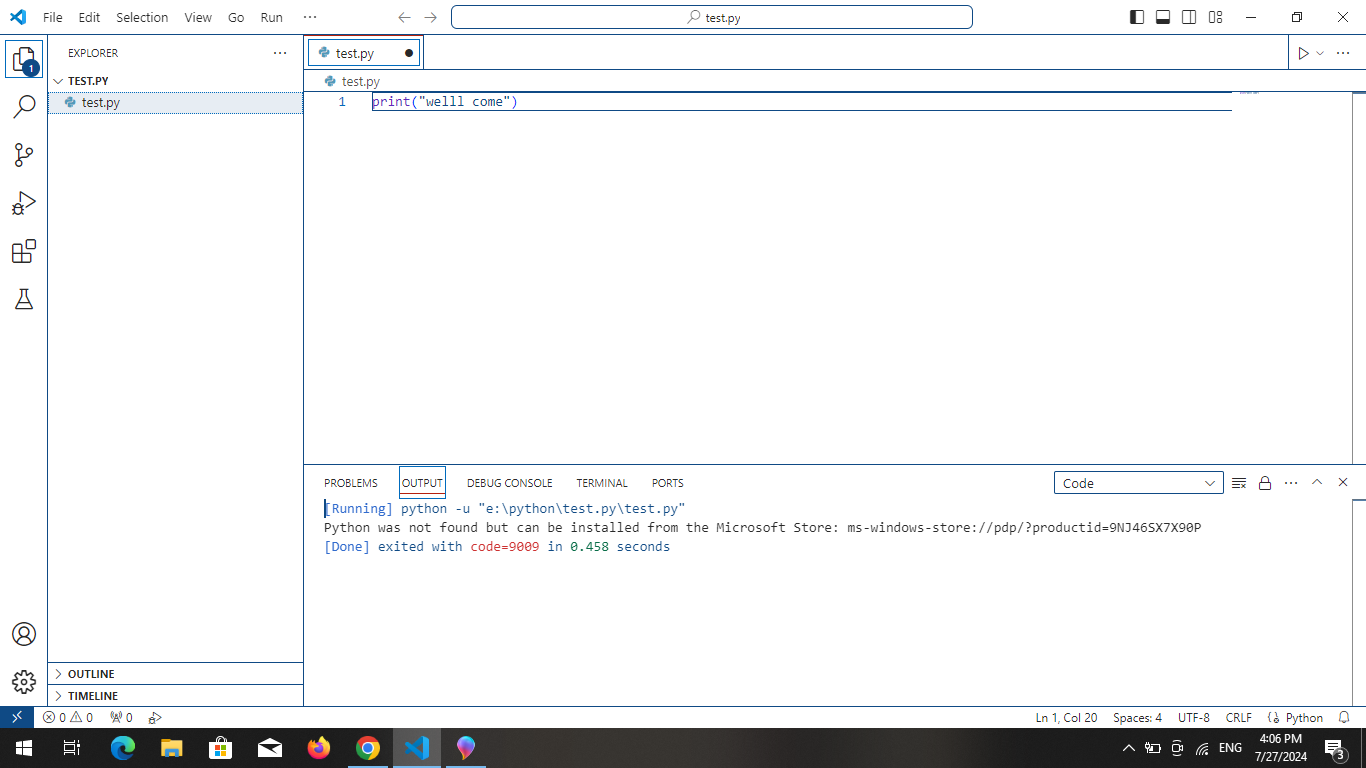Open the Testing flask view

(24, 299)
